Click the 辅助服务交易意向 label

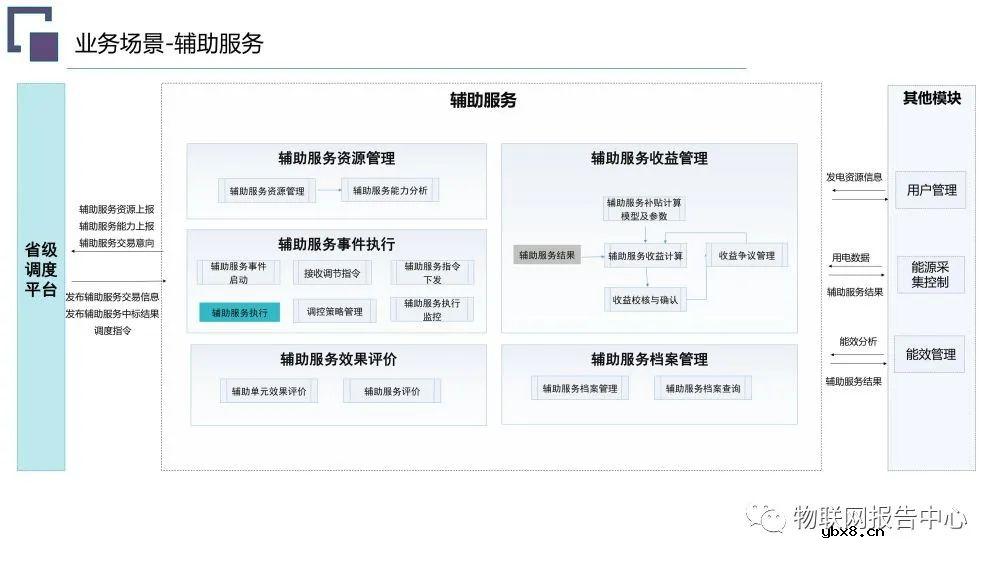(117, 242)
